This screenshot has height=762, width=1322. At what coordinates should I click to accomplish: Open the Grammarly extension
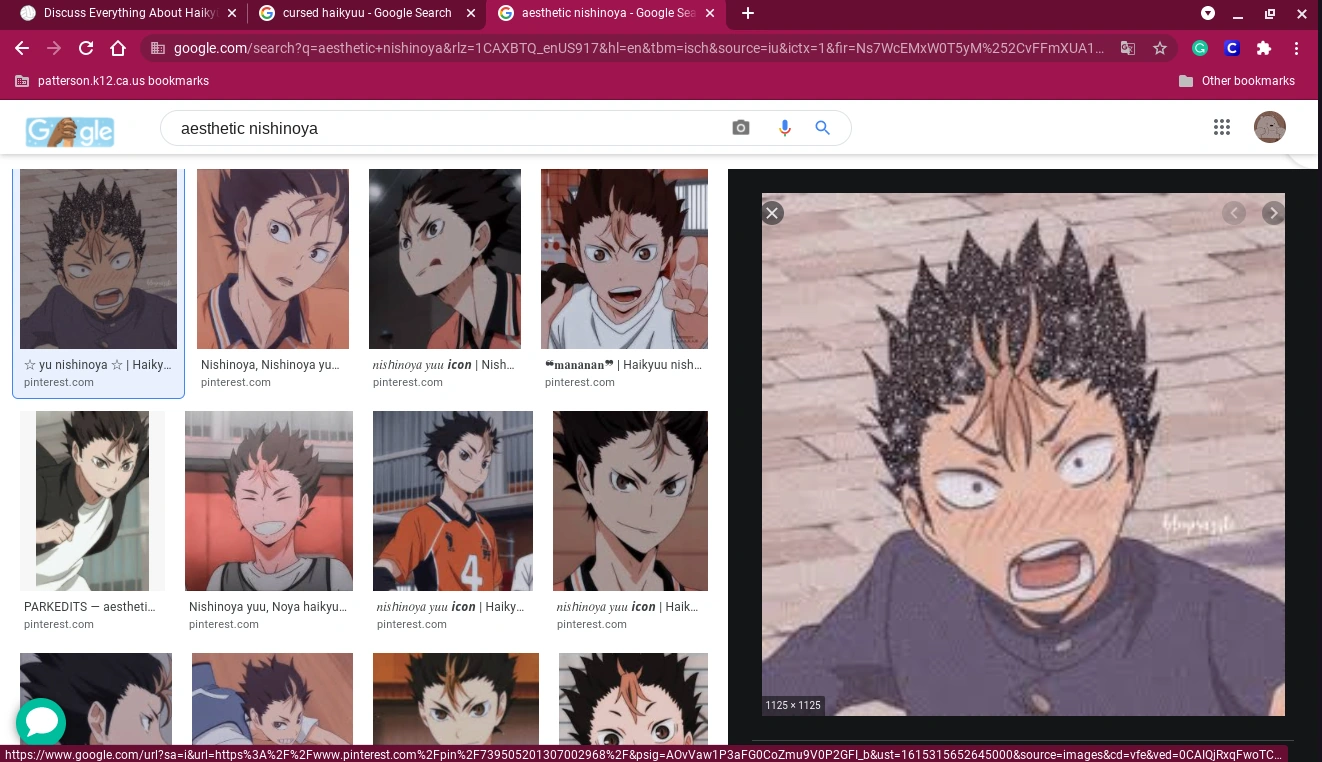click(x=1200, y=48)
